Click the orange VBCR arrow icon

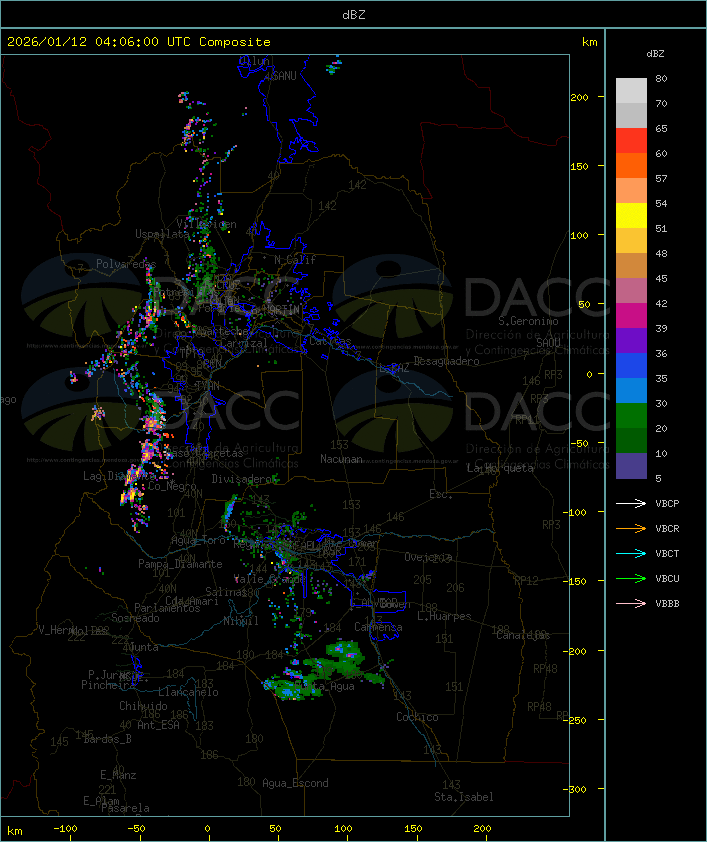click(x=632, y=528)
